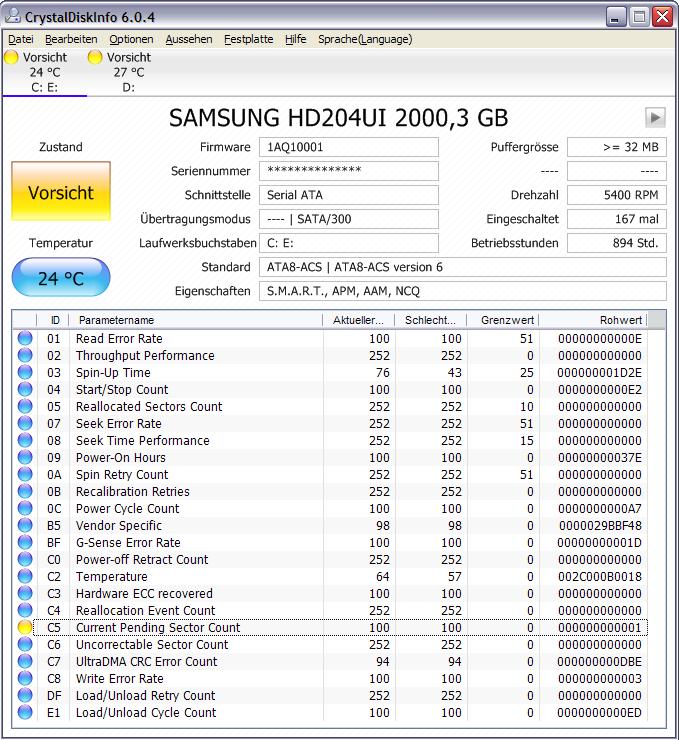Click the blue status icon for Reallocated Sectors Count
Viewport: 679px width, 740px height.
[25, 406]
